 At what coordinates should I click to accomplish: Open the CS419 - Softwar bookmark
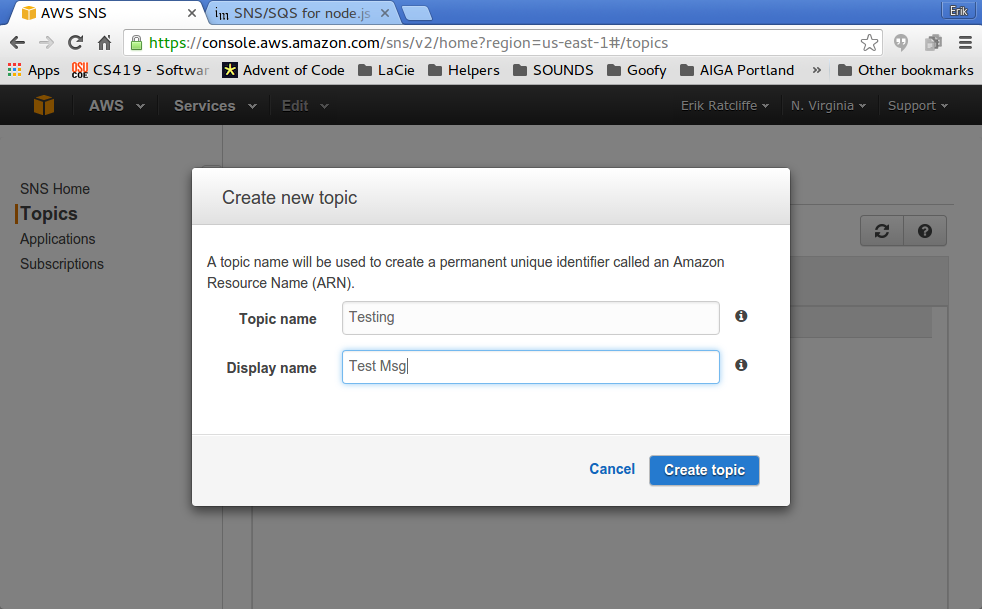140,70
